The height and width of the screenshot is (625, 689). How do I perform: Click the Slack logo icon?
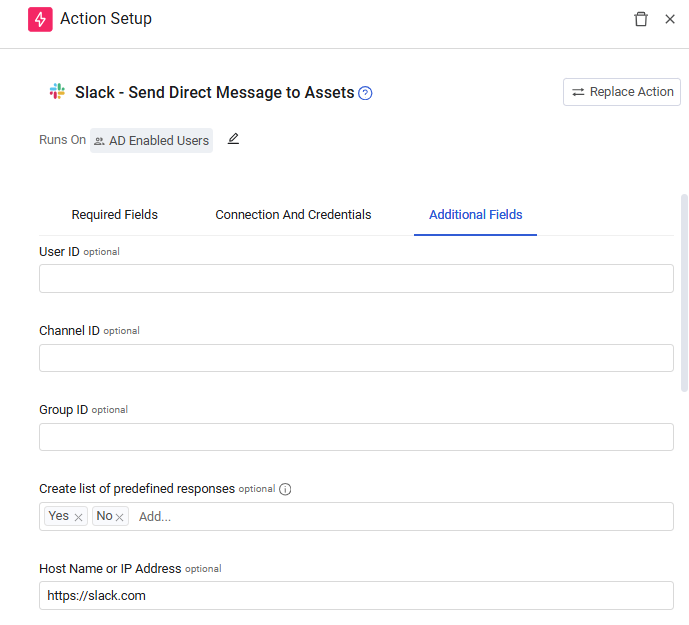click(x=57, y=91)
